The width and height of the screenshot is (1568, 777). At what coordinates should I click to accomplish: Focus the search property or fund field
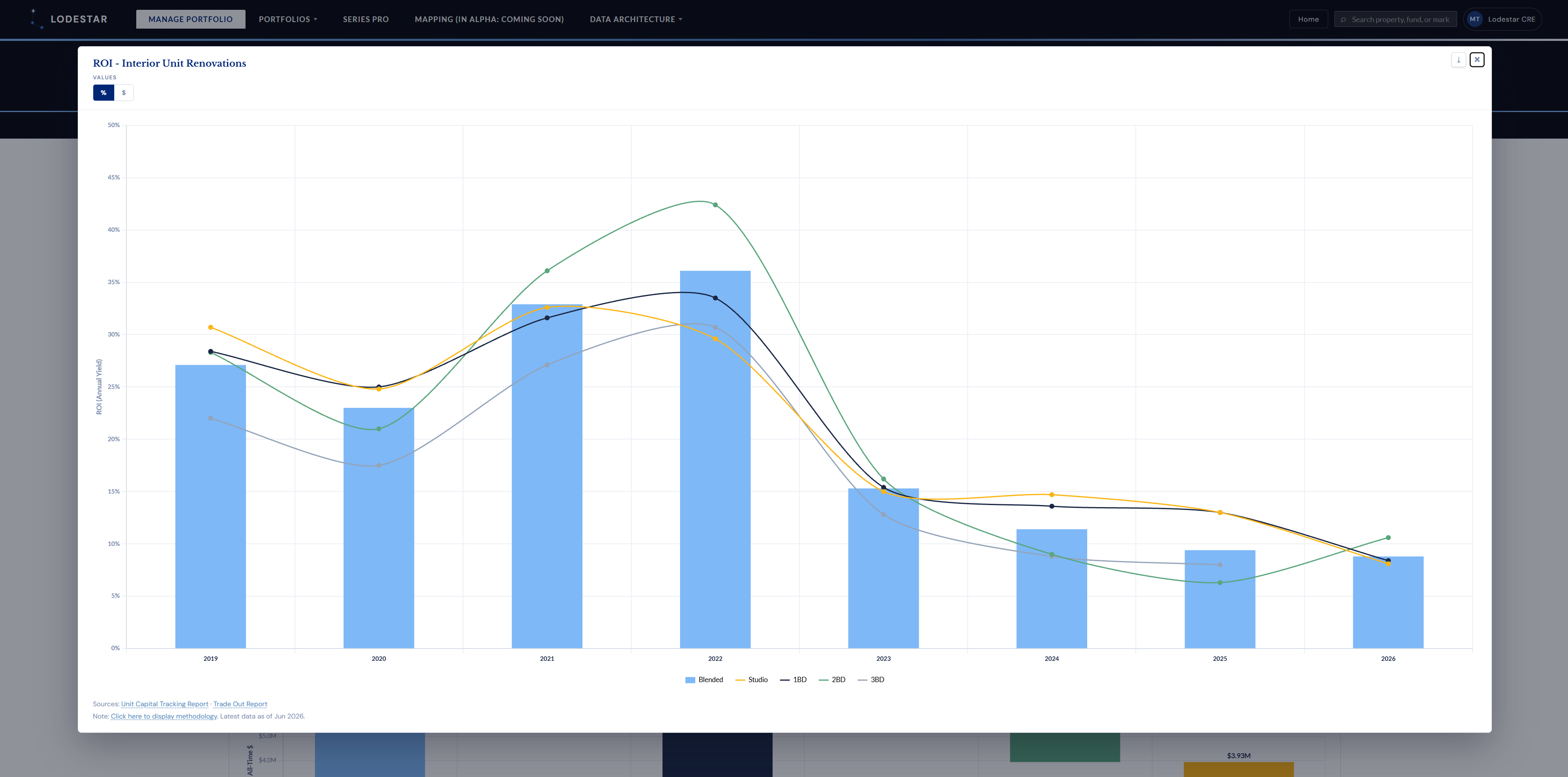click(x=1395, y=20)
